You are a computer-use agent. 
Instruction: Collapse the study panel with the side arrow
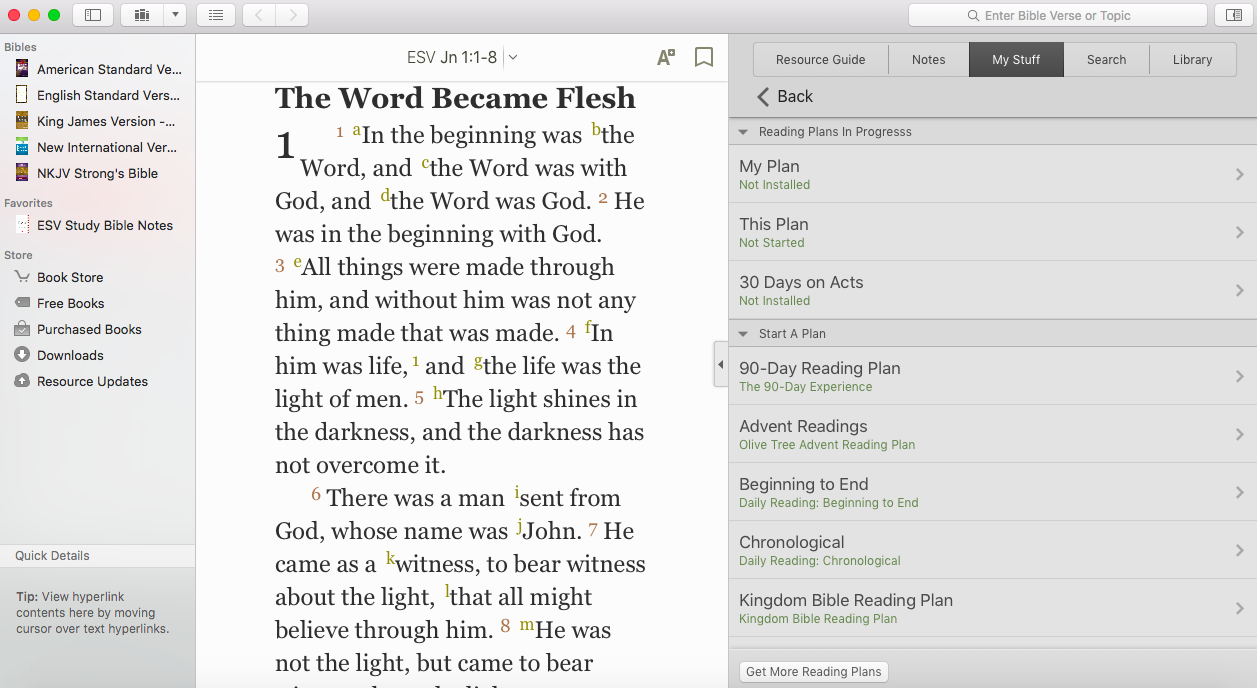[x=720, y=365]
